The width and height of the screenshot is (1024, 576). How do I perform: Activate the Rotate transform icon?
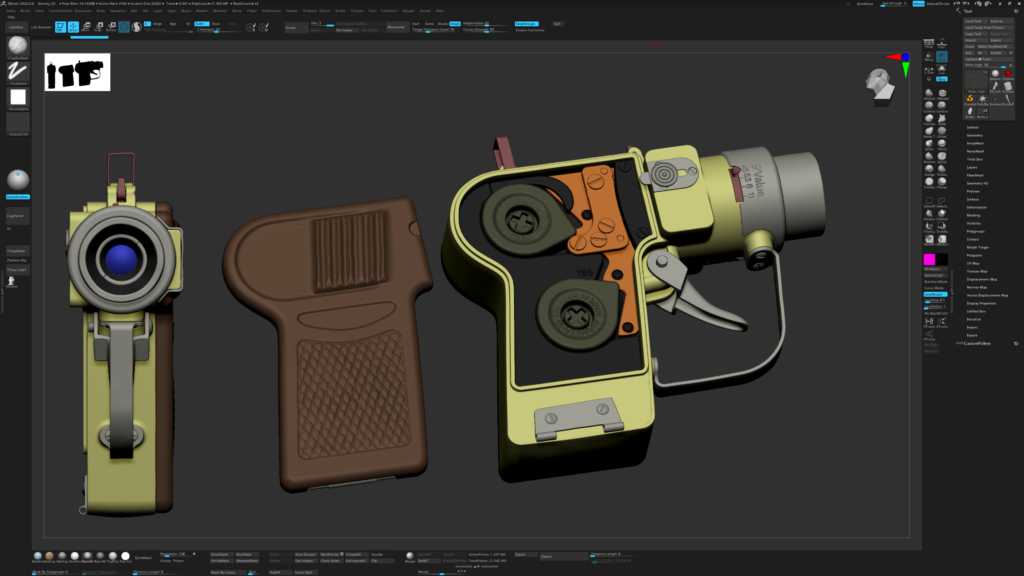[110, 27]
